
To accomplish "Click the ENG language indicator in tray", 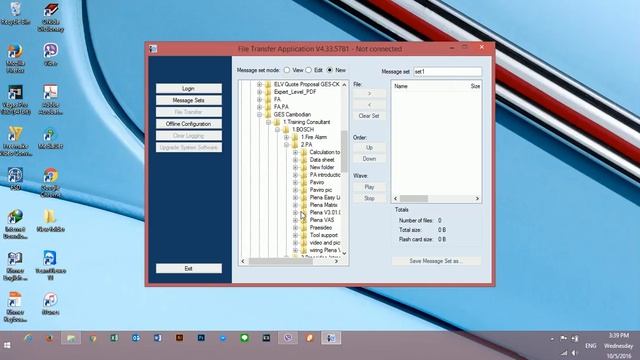I will pyautogui.click(x=590, y=346).
